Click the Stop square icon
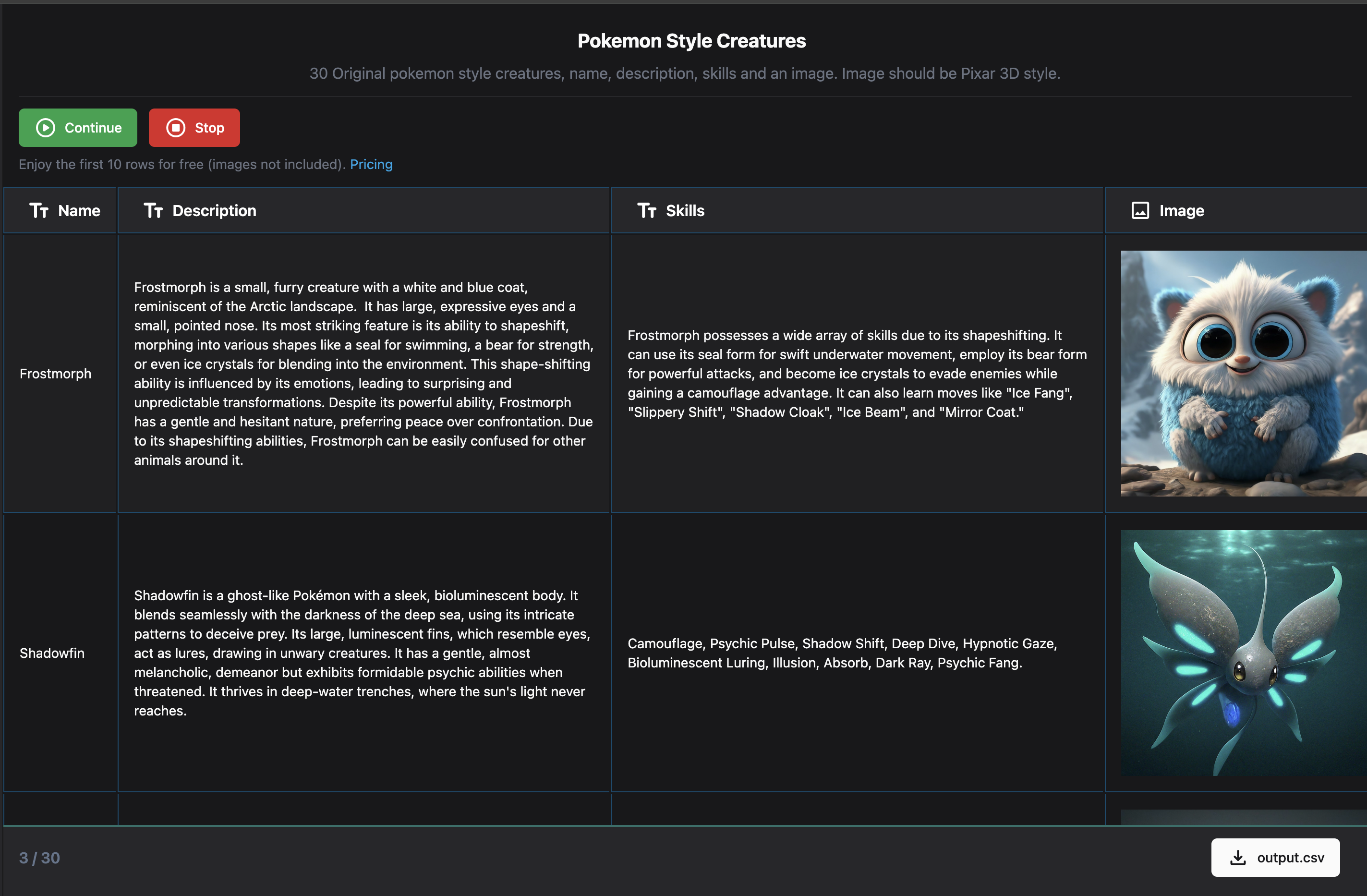Screen dimensions: 1367x896 coord(176,128)
